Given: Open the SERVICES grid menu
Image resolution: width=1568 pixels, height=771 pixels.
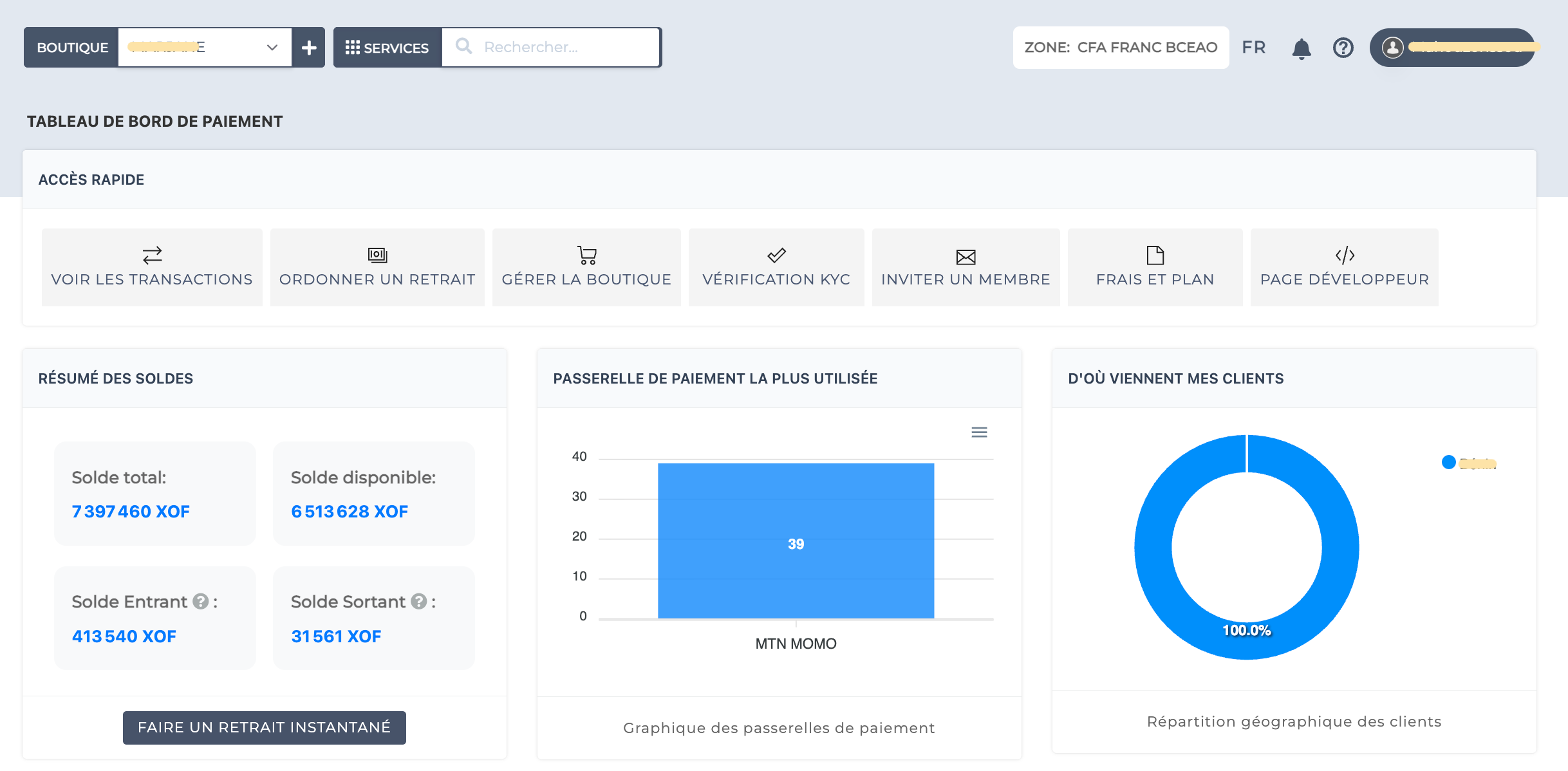Looking at the screenshot, I should (387, 48).
